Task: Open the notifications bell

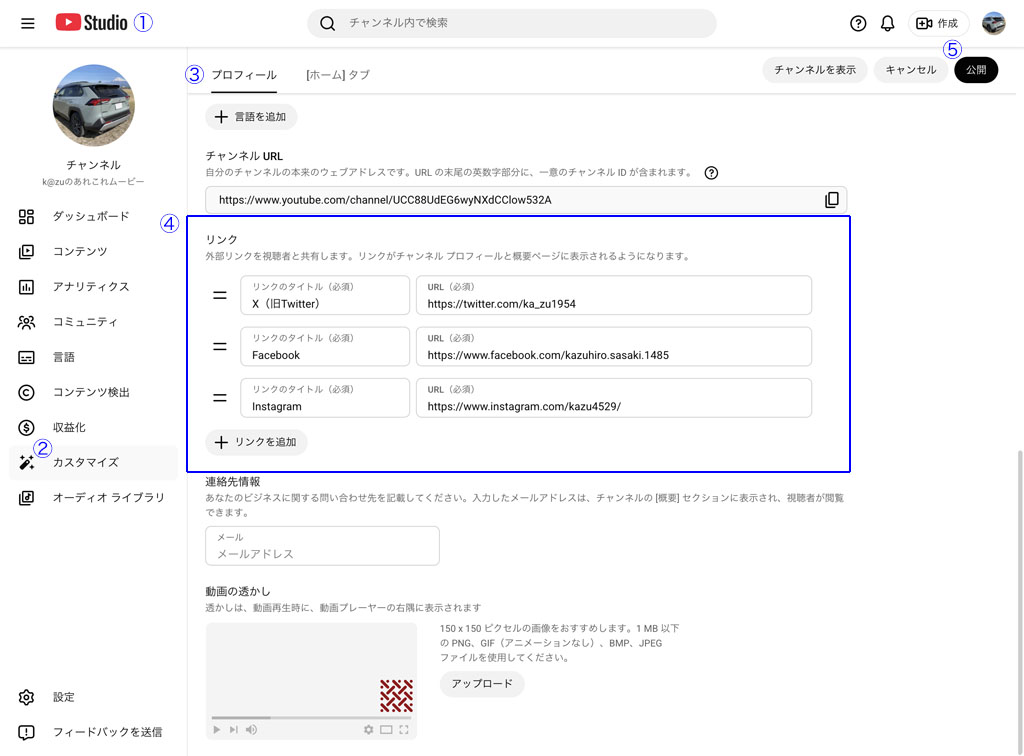Action: [x=887, y=24]
